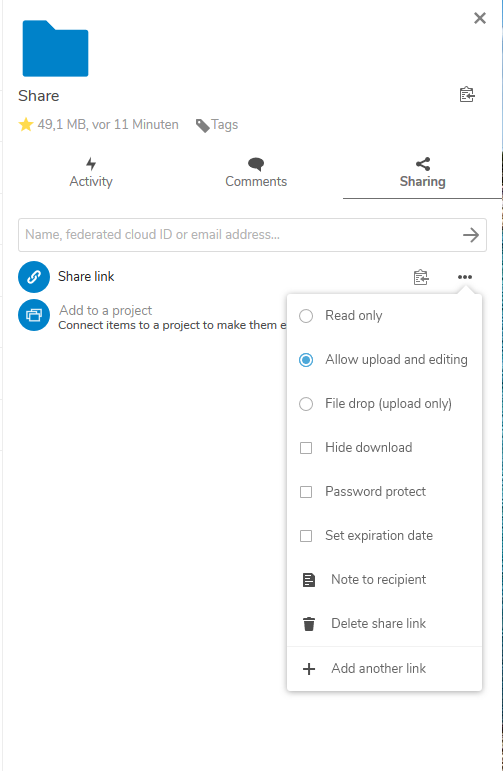Click the clipboard icon beside the Share title
The height and width of the screenshot is (771, 503).
pos(467,94)
